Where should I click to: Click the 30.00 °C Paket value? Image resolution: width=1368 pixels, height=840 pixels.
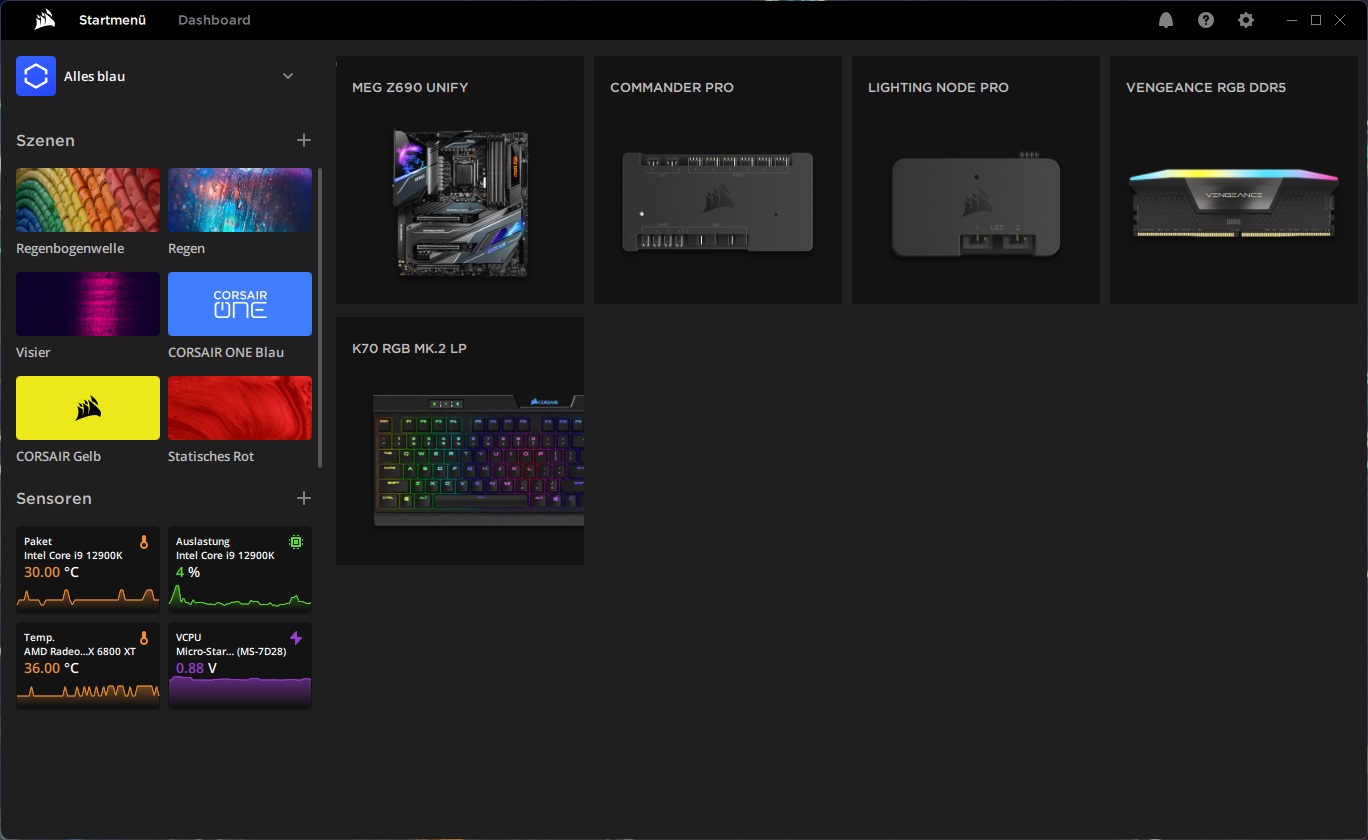pyautogui.click(x=51, y=572)
